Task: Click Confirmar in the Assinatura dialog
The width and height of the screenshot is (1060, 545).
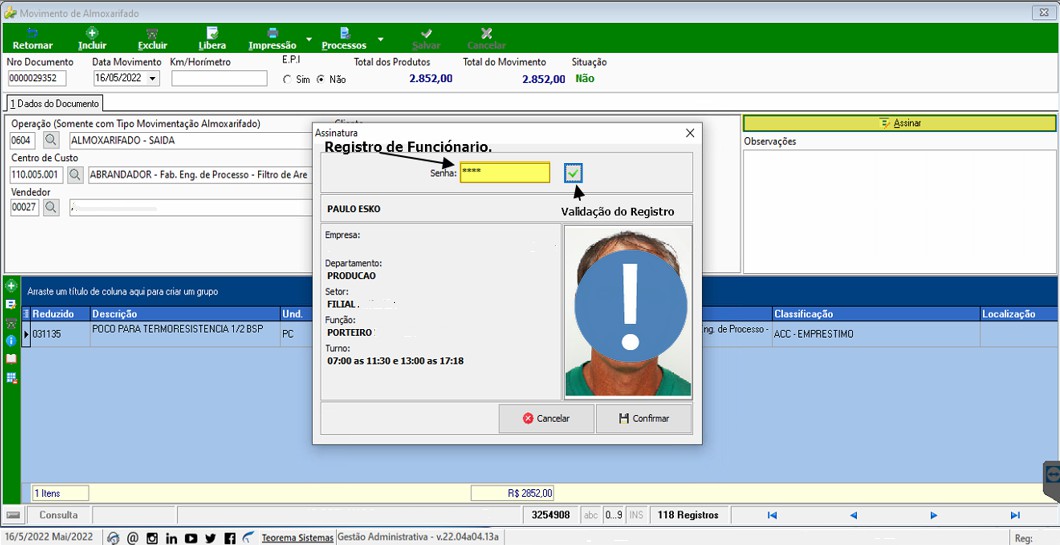Action: tap(644, 419)
